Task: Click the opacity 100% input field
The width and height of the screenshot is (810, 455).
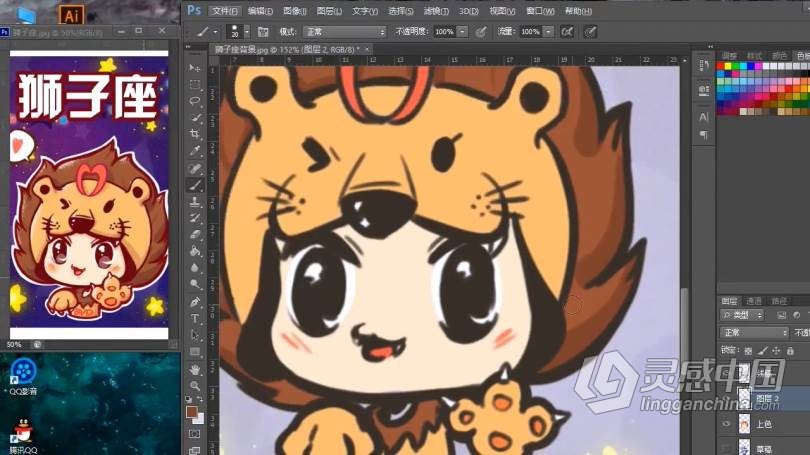Action: tap(445, 32)
